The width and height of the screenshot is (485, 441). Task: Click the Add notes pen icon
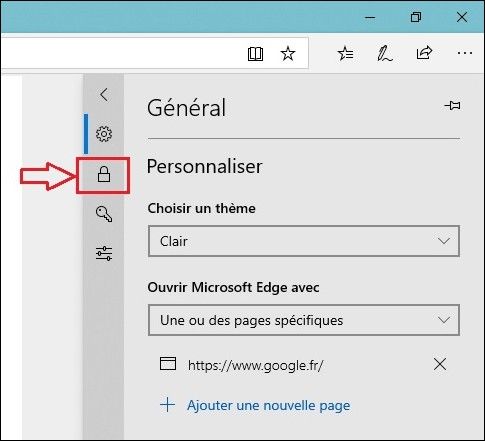point(385,53)
